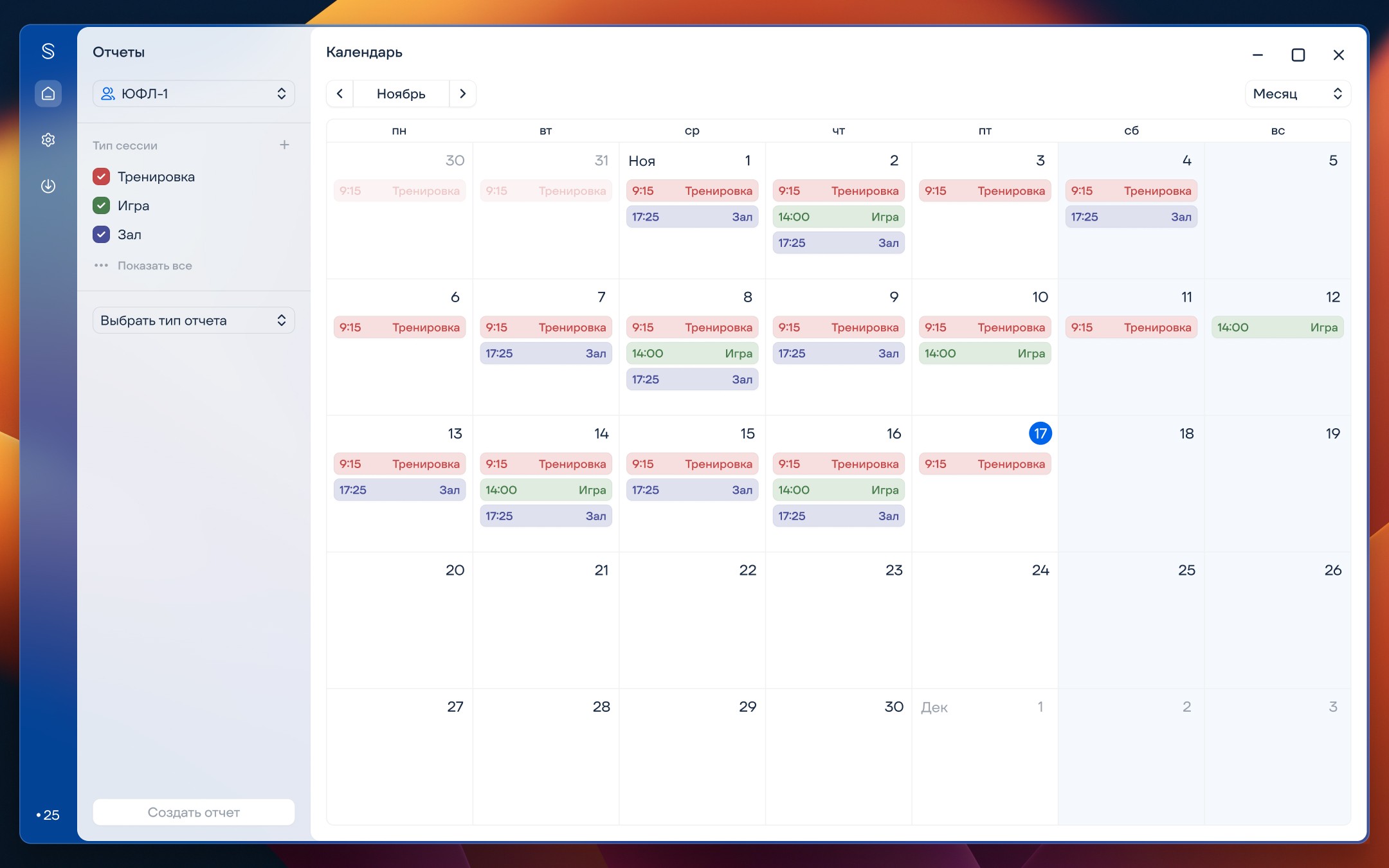
Task: Click the team users icon beside ЮФЛ-1
Action: pos(108,94)
